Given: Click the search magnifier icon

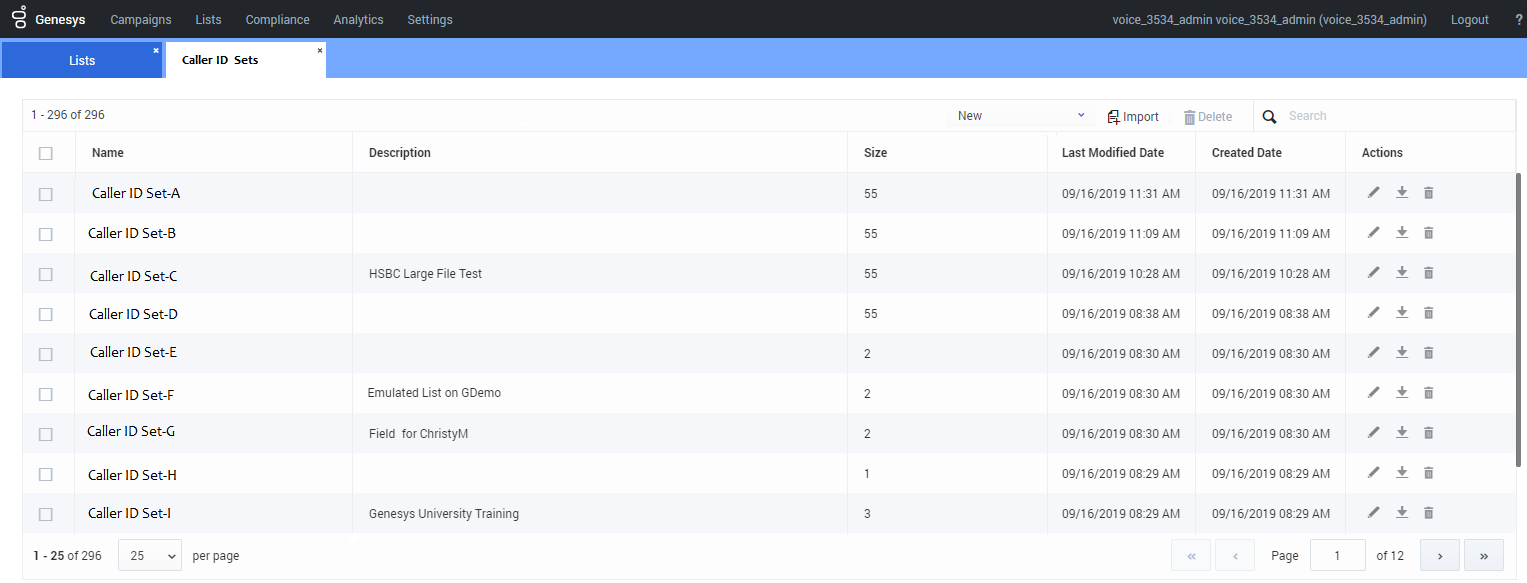Looking at the screenshot, I should [1270, 117].
